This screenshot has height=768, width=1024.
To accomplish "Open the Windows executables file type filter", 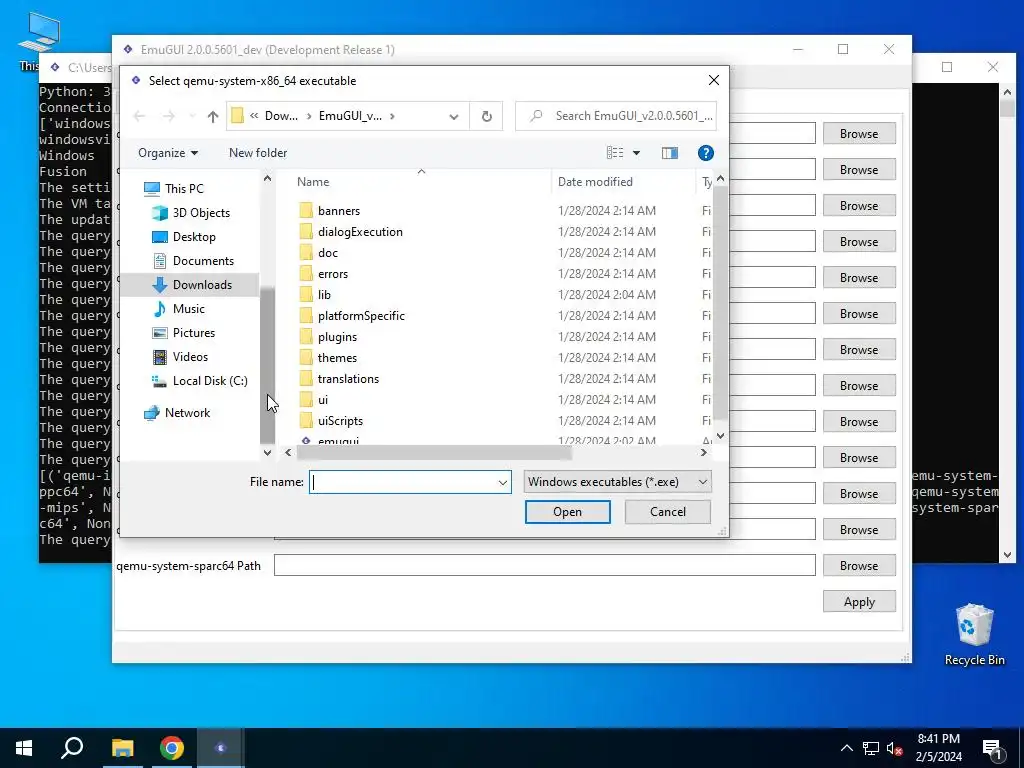I will [617, 482].
